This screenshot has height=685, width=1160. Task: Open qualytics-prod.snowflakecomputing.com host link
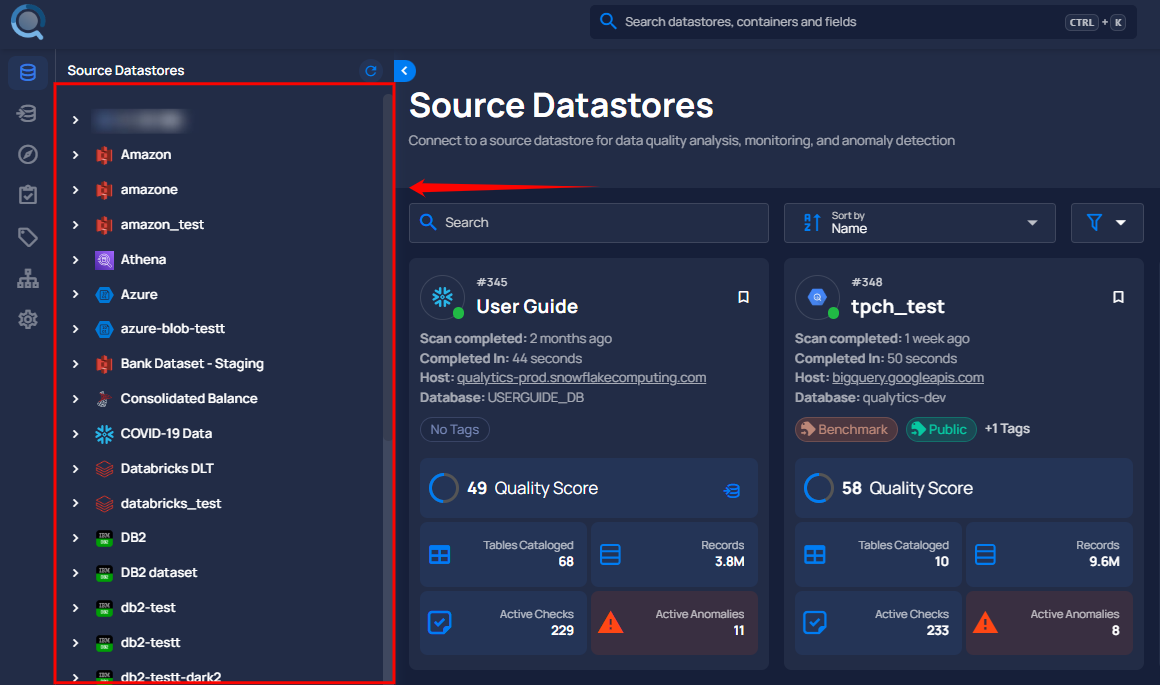coord(581,378)
